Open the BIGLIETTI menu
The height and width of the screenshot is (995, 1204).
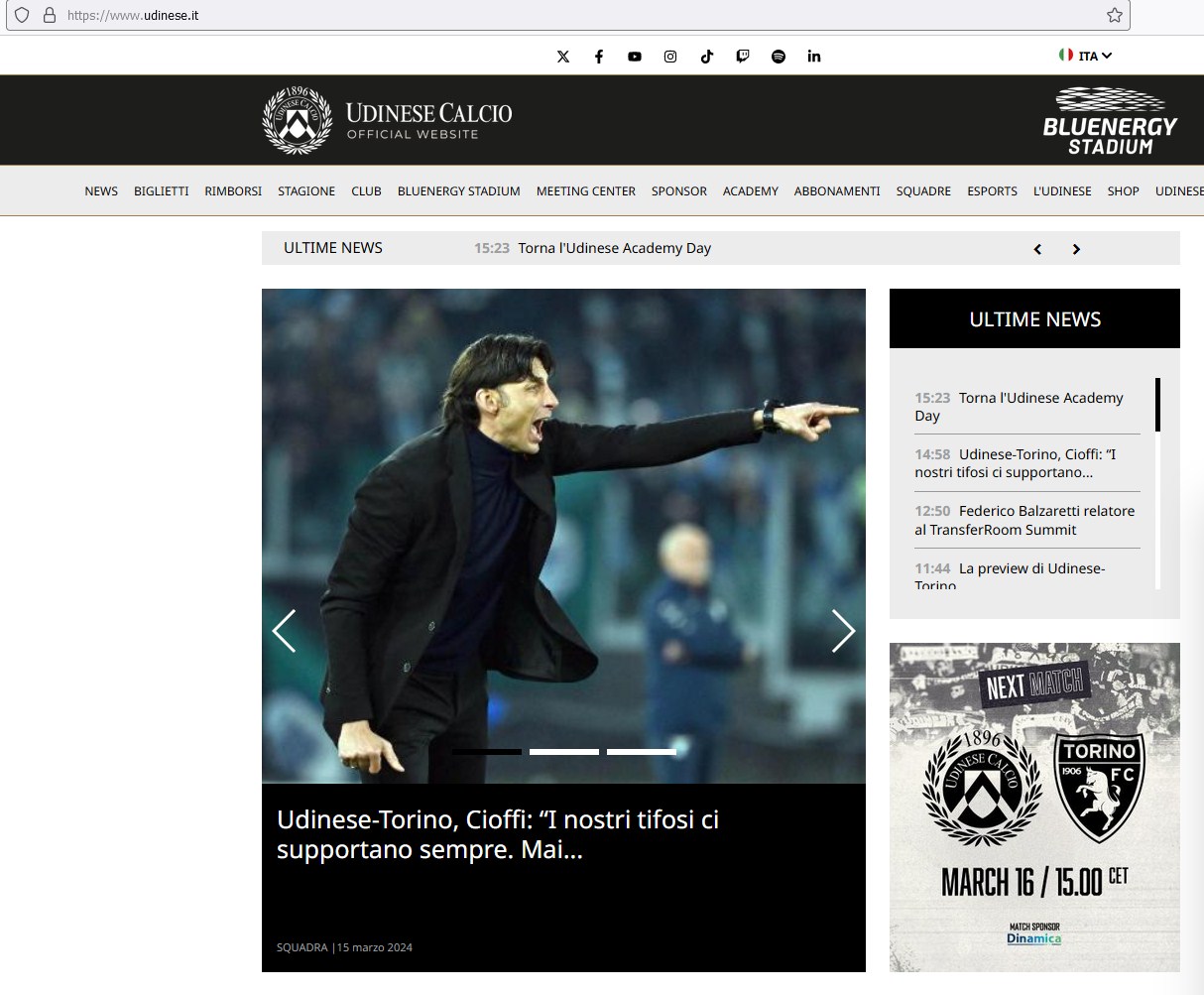click(x=162, y=191)
